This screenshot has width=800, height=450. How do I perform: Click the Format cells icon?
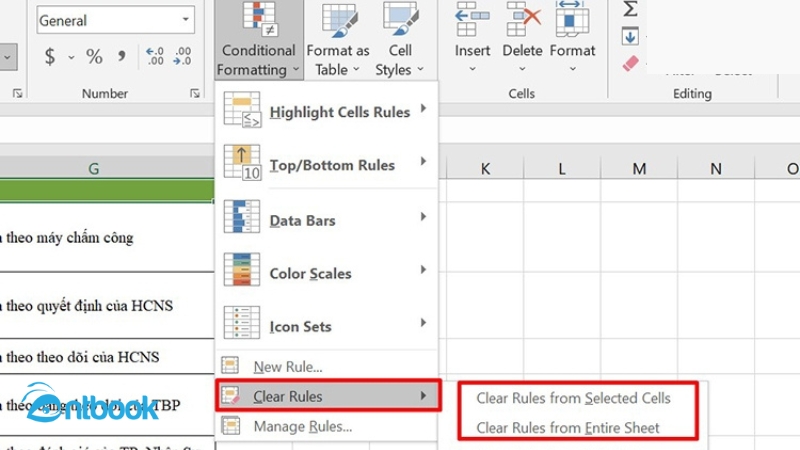click(572, 20)
